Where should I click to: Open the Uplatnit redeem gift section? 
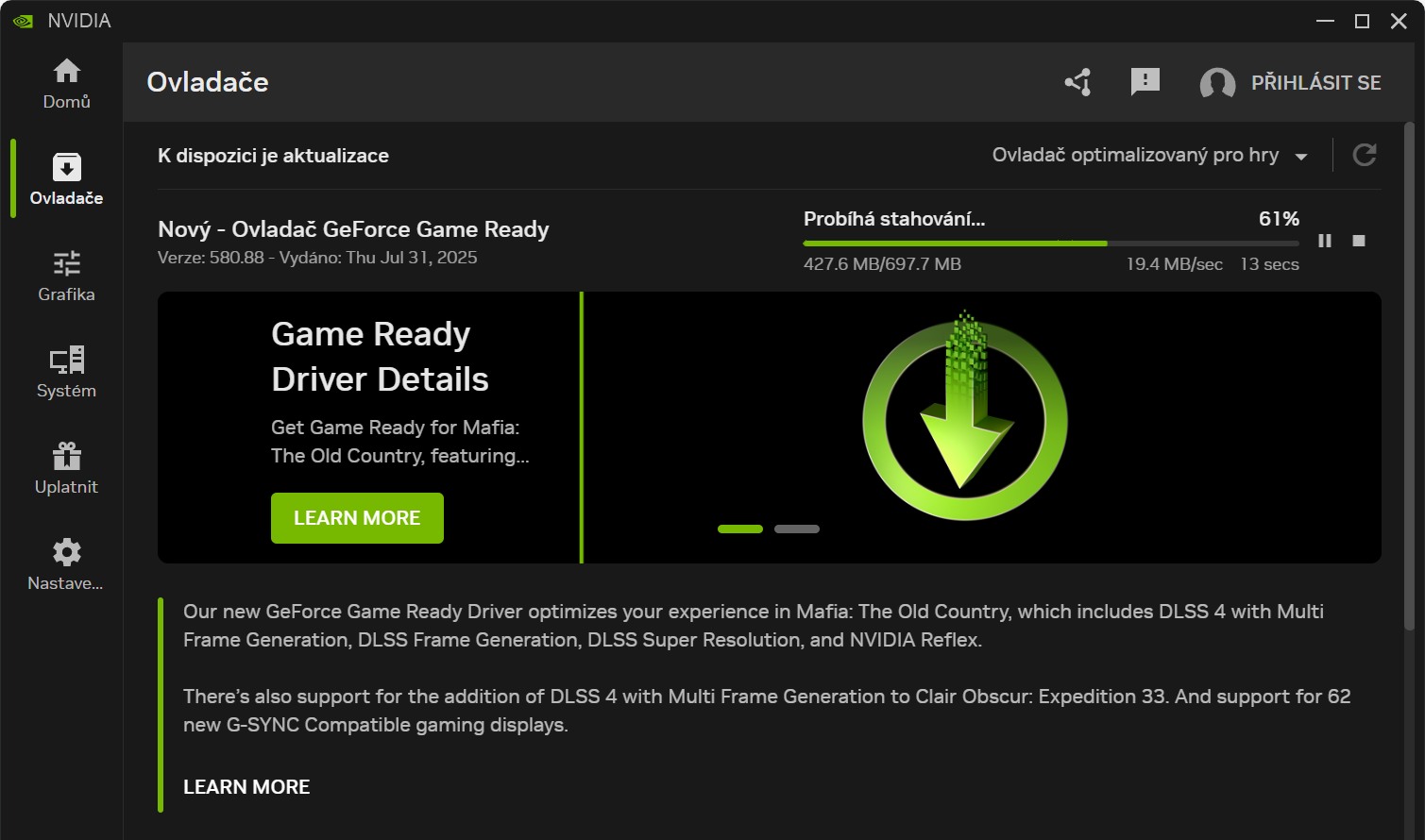click(66, 468)
